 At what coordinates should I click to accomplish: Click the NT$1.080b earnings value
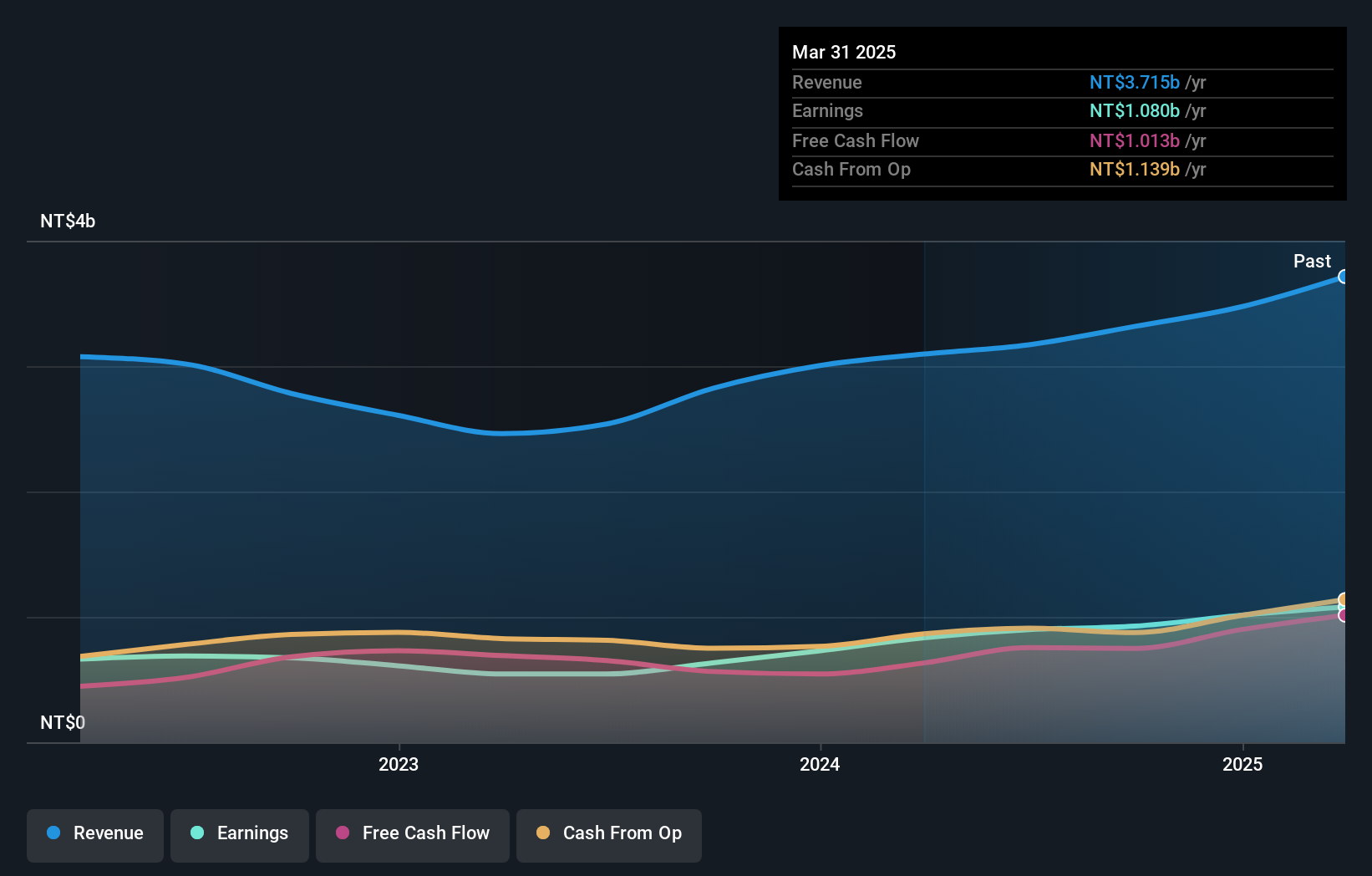(1135, 110)
